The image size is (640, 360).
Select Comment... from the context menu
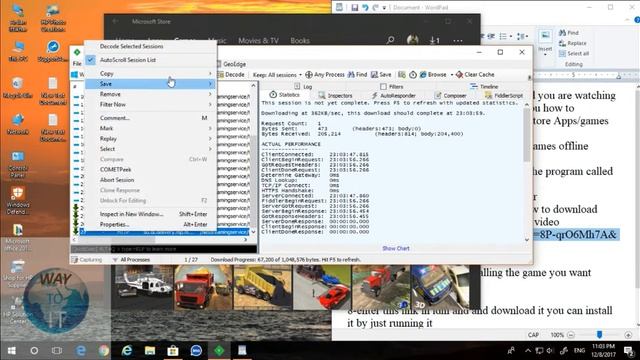(x=150, y=118)
